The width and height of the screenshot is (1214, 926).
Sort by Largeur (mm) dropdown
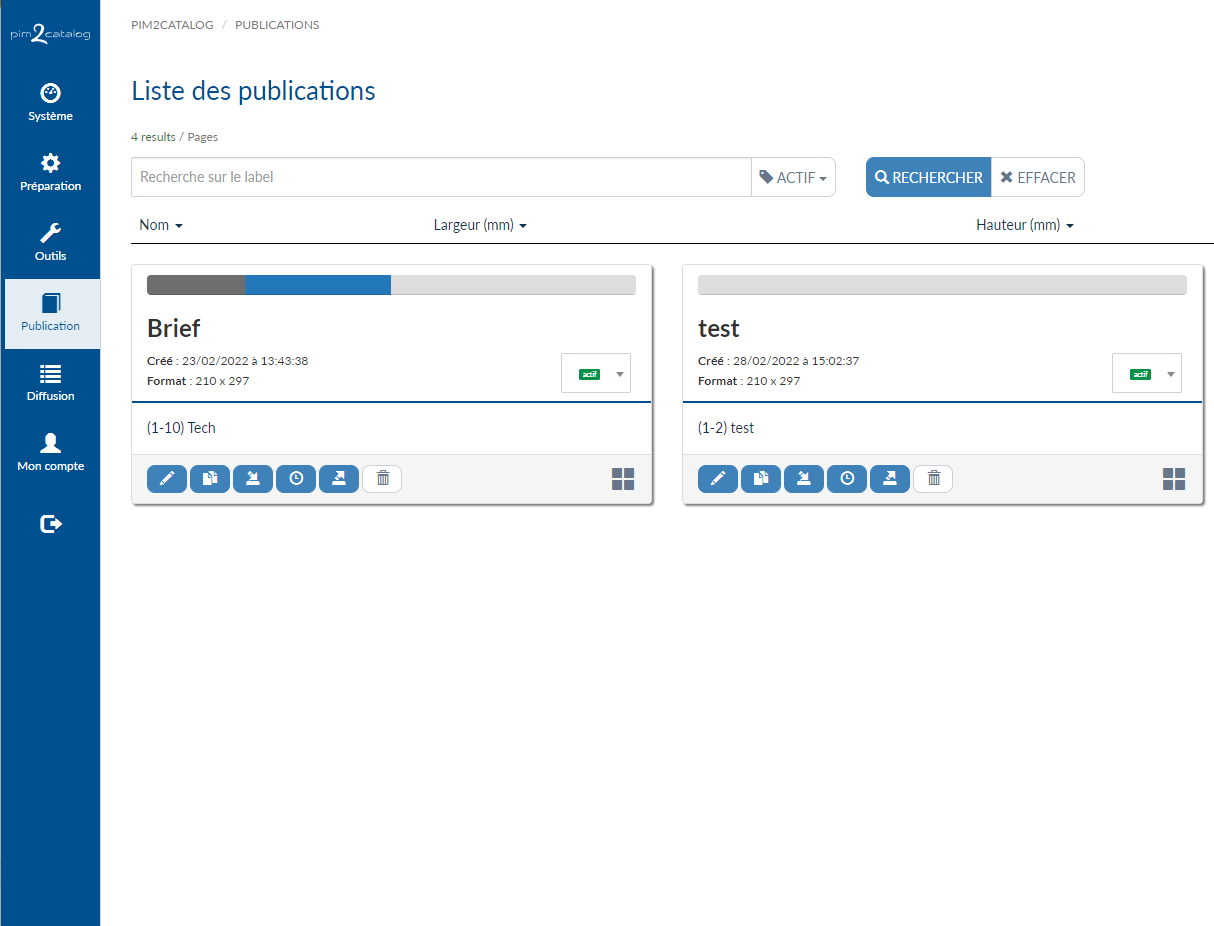pyautogui.click(x=480, y=225)
